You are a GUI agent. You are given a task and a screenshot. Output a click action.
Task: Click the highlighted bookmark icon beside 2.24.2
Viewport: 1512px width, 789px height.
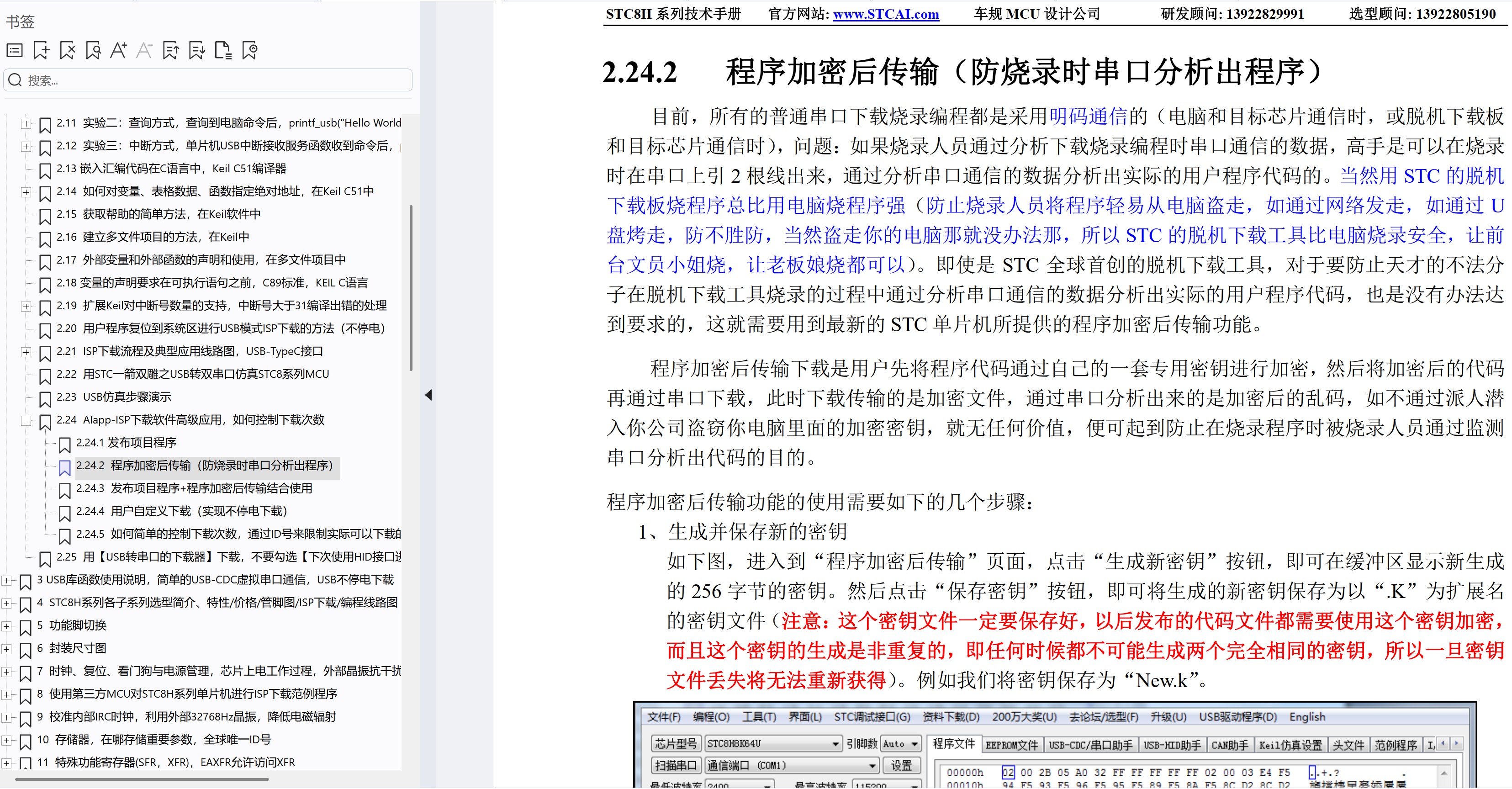point(64,467)
